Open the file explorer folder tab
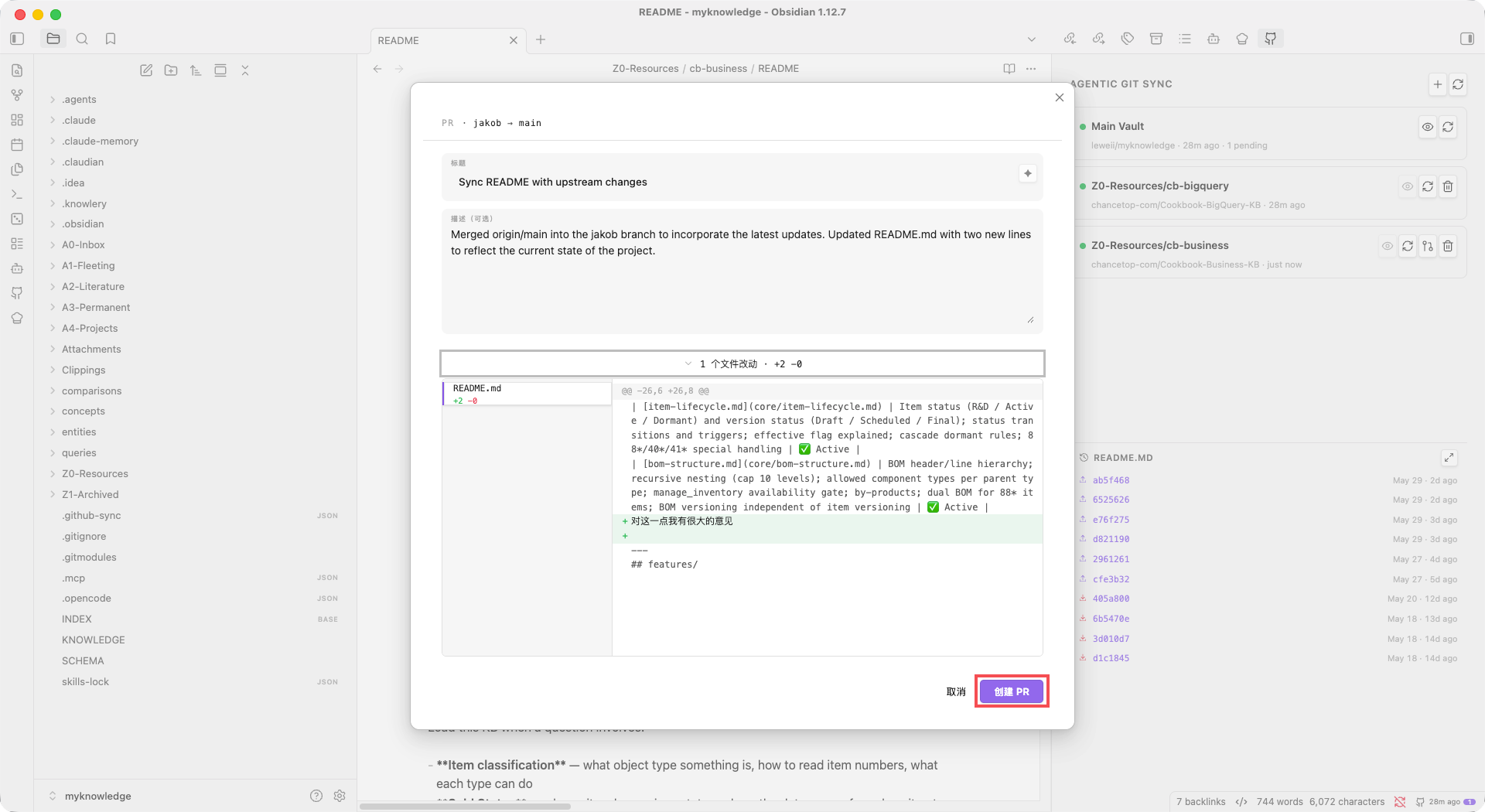 click(53, 39)
